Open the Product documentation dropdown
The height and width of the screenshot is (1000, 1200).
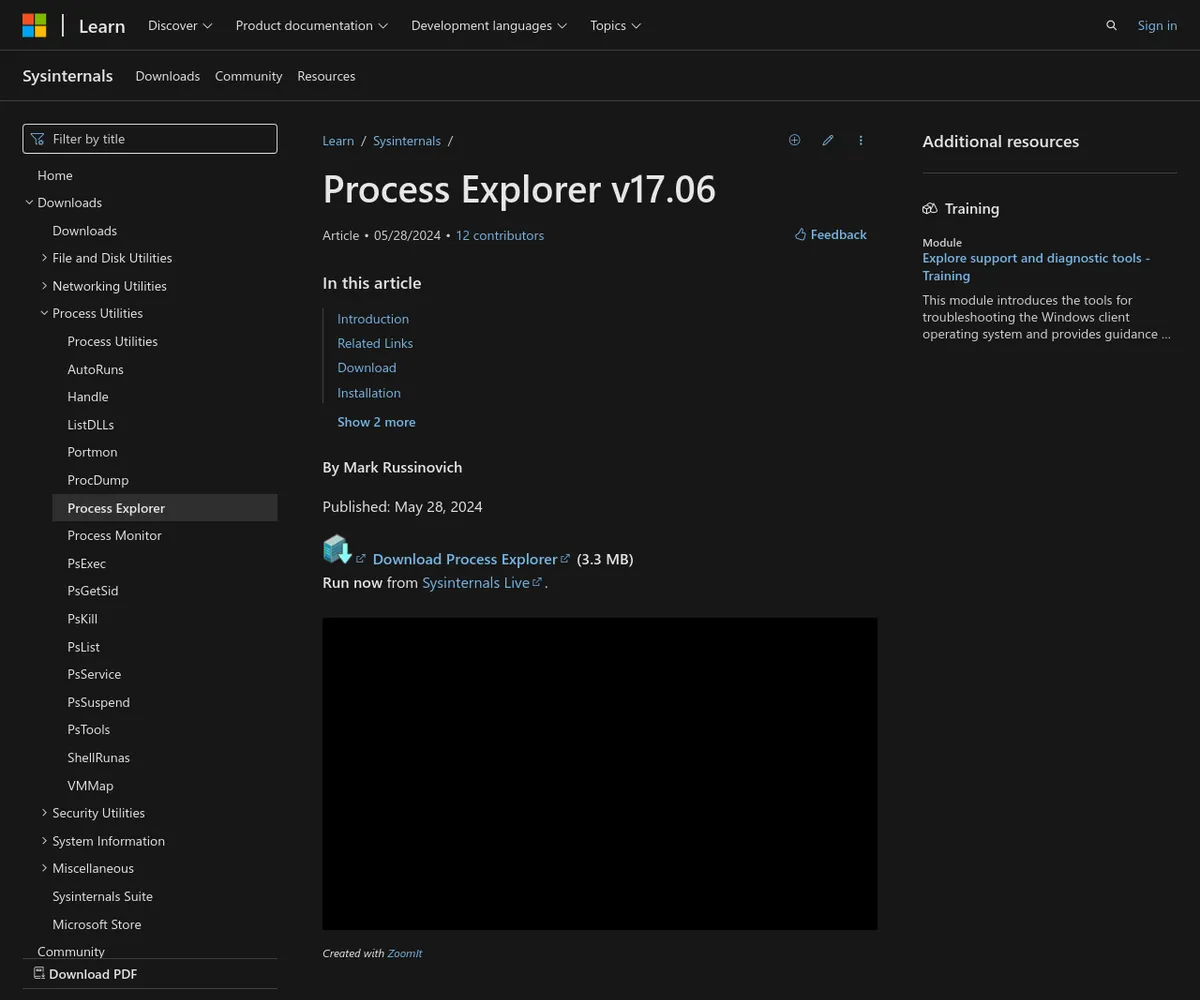click(311, 26)
